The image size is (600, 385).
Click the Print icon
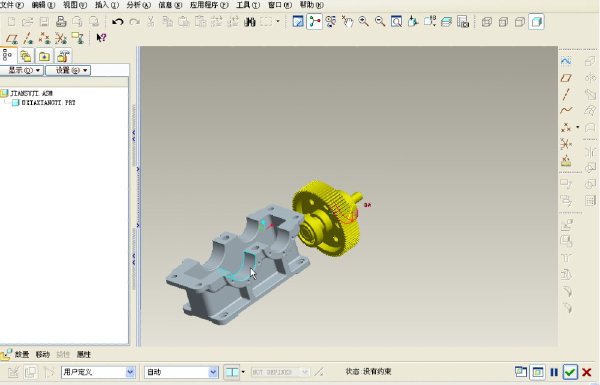tap(61, 21)
